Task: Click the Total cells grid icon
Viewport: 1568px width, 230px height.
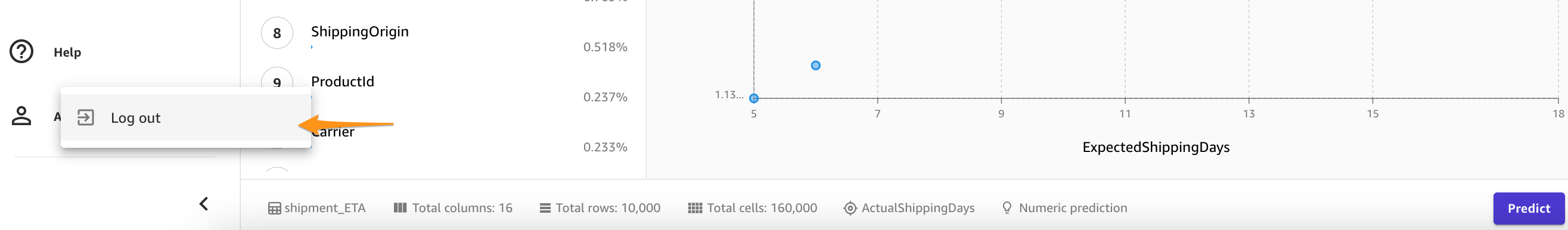Action: 694,208
